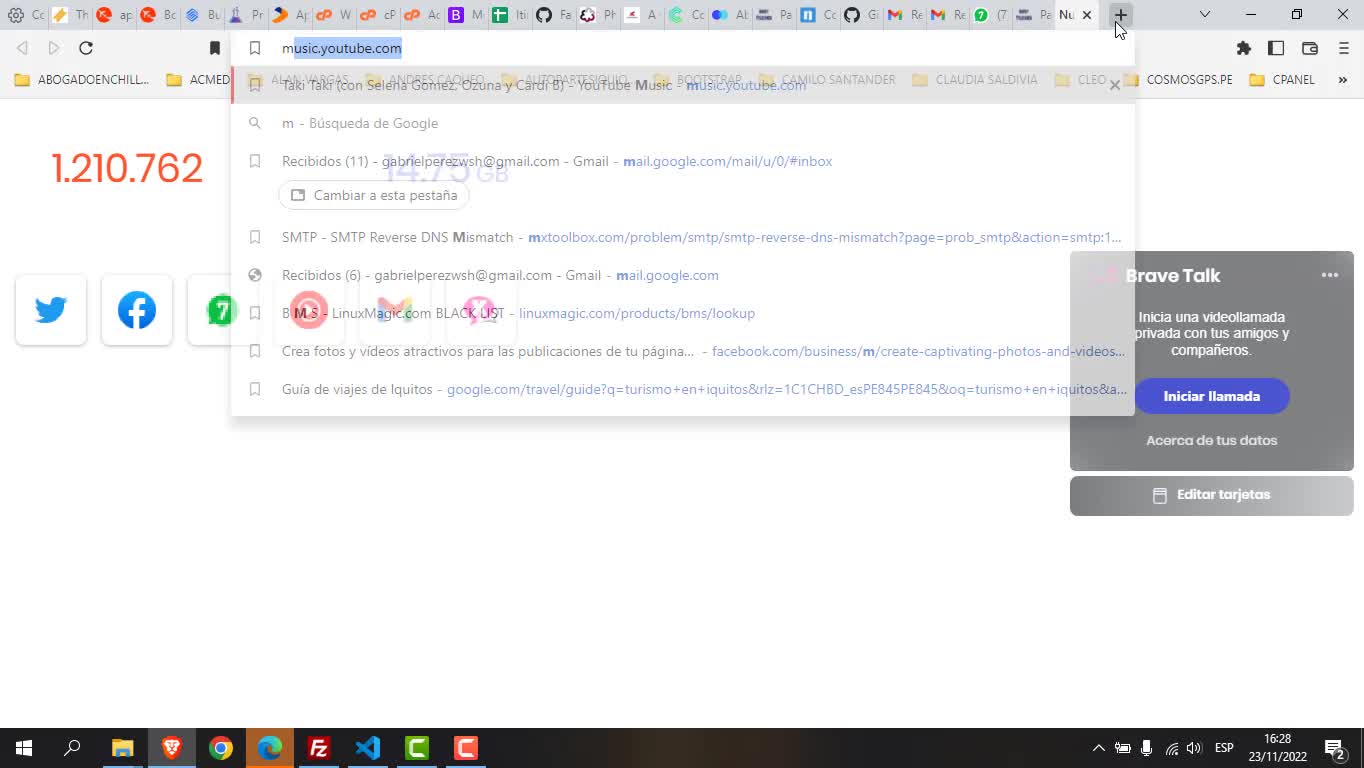Switch to the purple flask 'Pr' tab
This screenshot has width=1364, height=768.
pos(246,15)
